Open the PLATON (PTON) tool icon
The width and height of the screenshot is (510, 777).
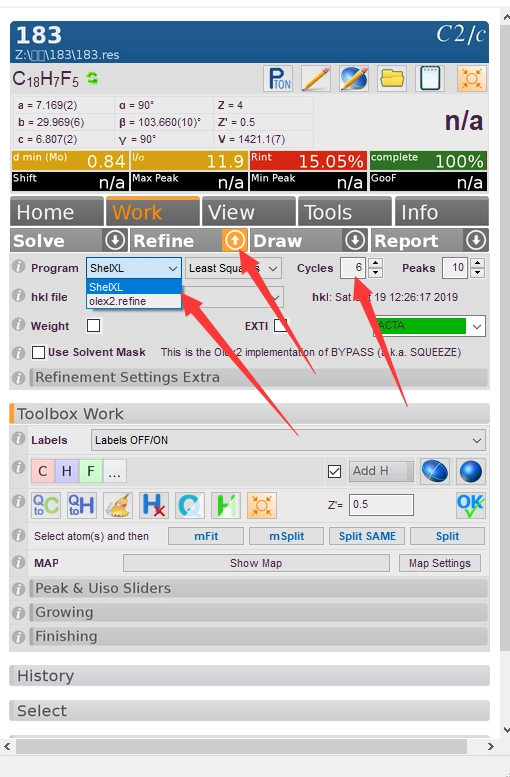pyautogui.click(x=278, y=78)
